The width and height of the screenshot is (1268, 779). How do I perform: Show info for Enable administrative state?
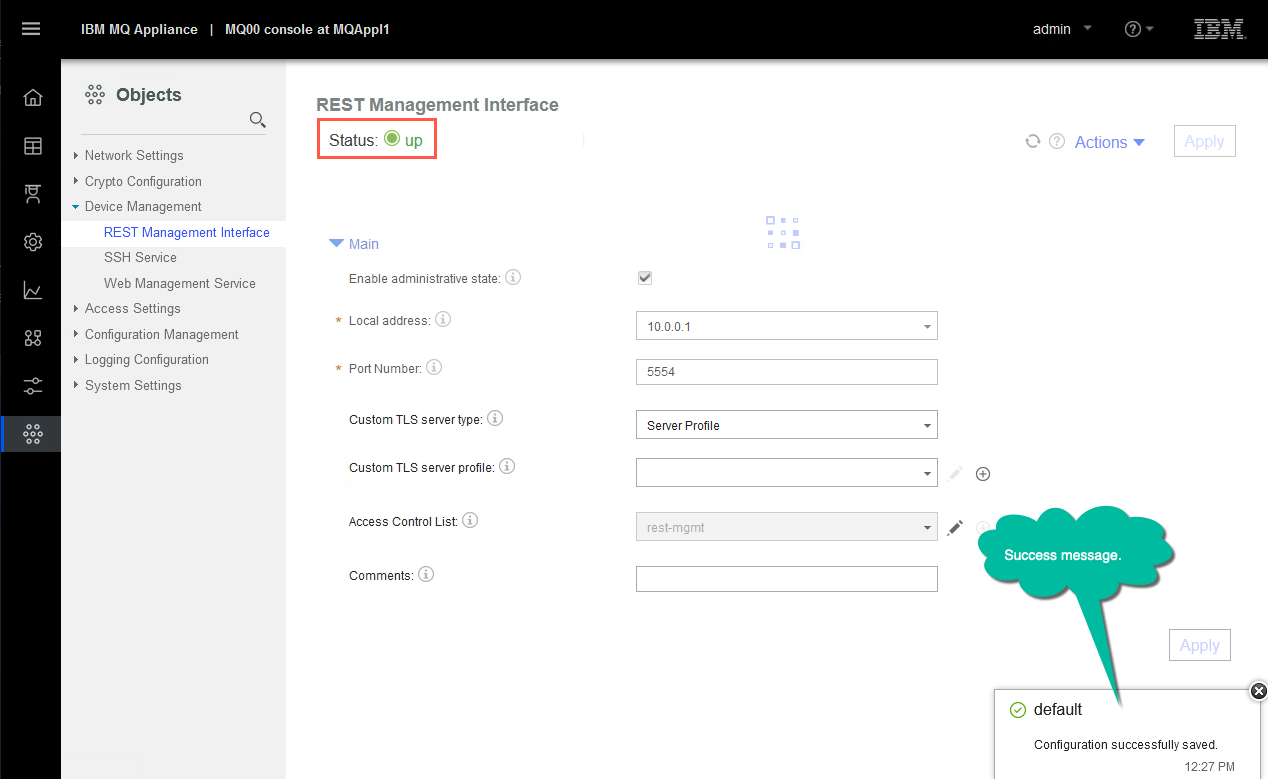click(513, 277)
